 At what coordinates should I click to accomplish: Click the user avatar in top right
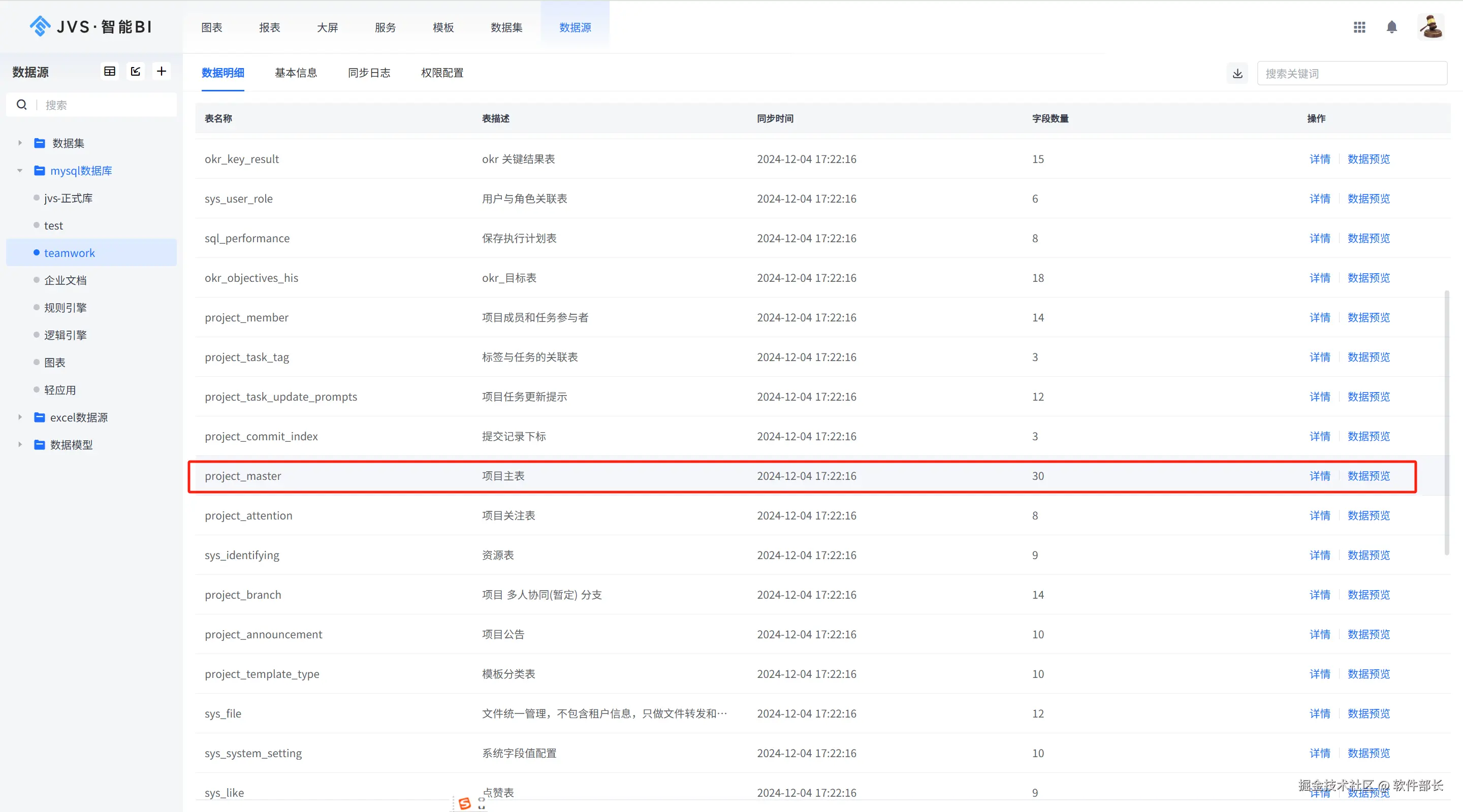(1430, 27)
